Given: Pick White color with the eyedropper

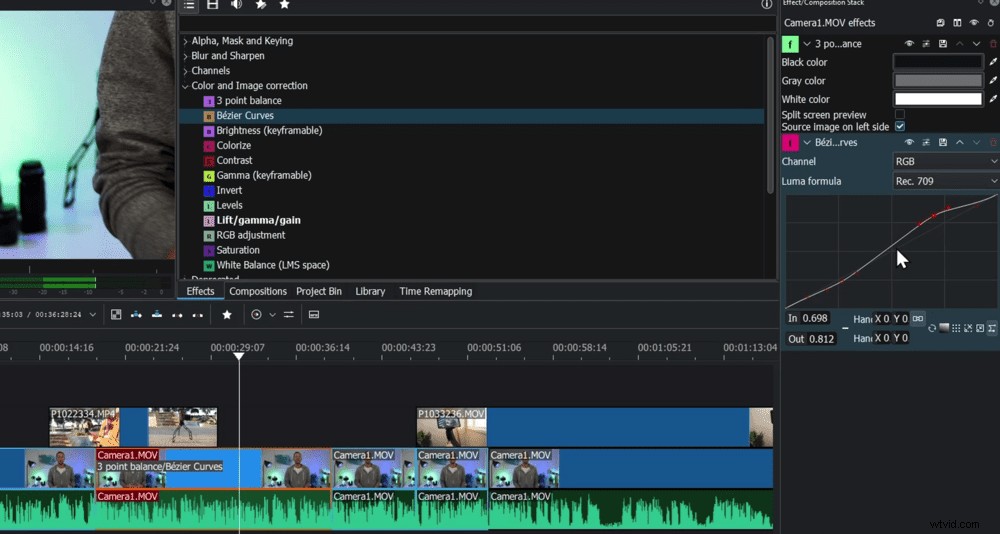Looking at the screenshot, I should point(993,99).
